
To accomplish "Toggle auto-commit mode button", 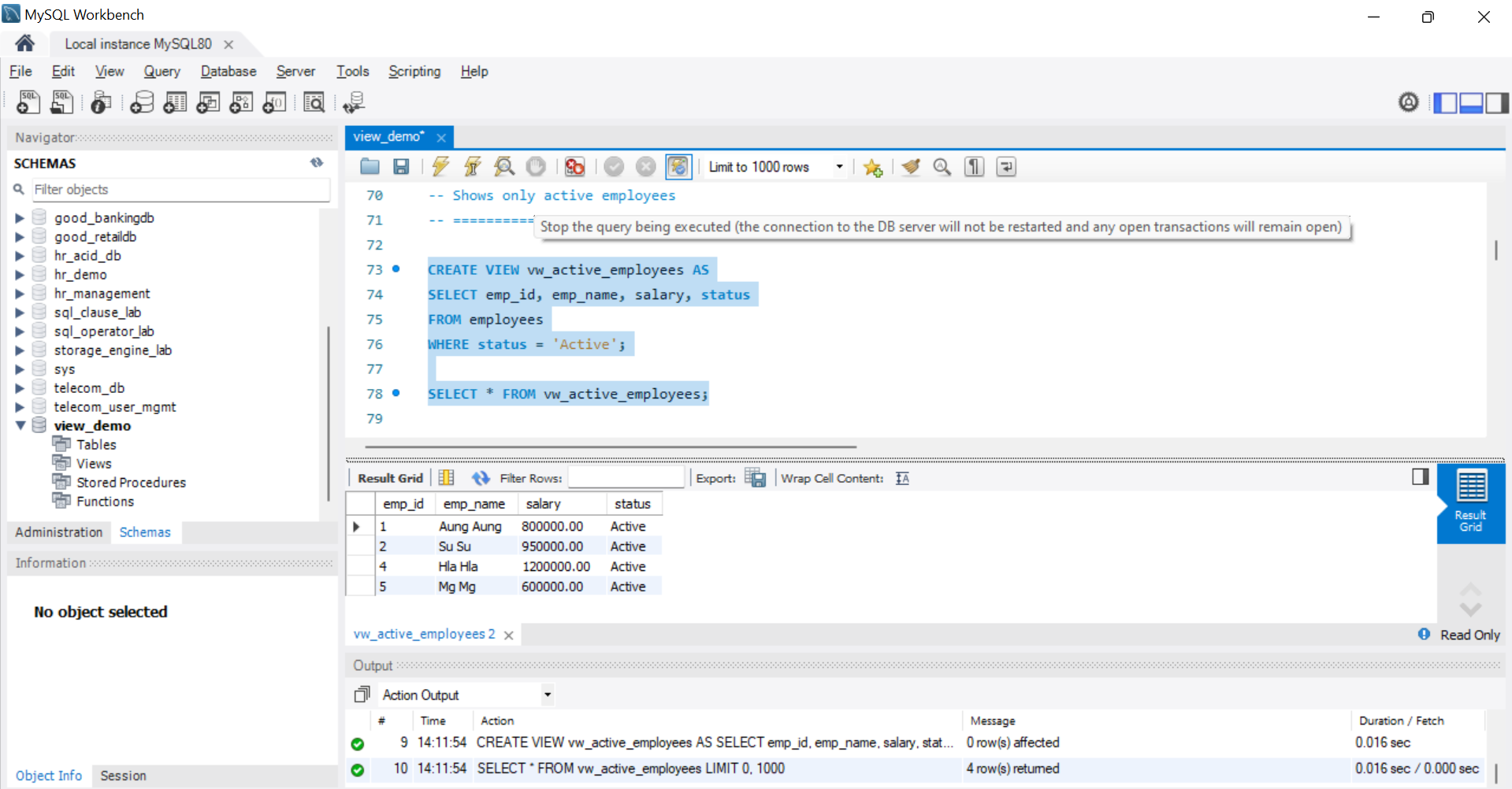I will [x=678, y=166].
